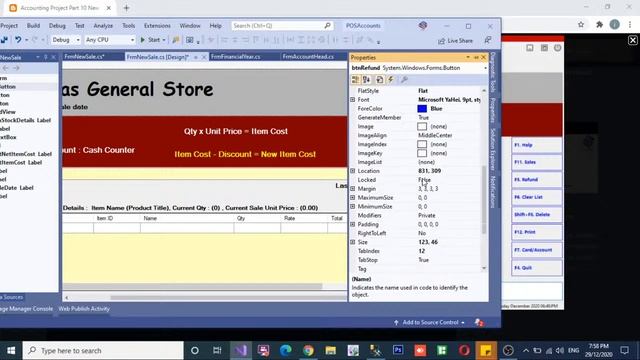The height and width of the screenshot is (360, 640).
Task: Open Package Manager Console tab at bottom
Action: click(27, 309)
